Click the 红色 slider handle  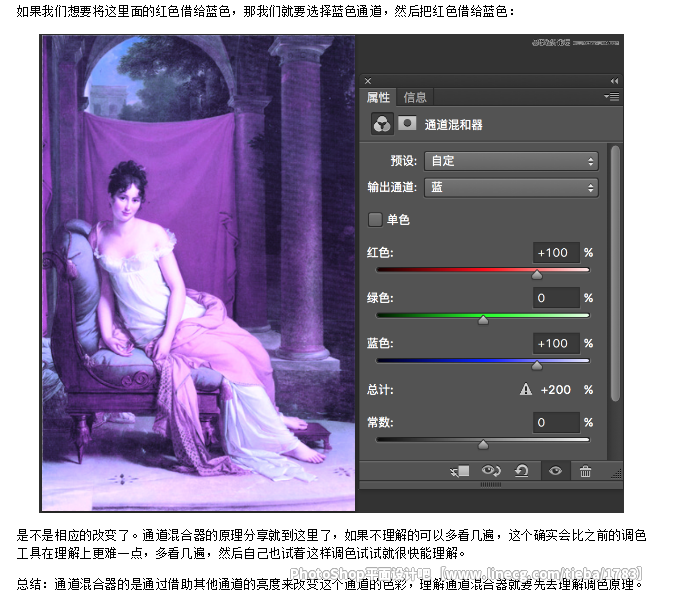pyautogui.click(x=537, y=275)
